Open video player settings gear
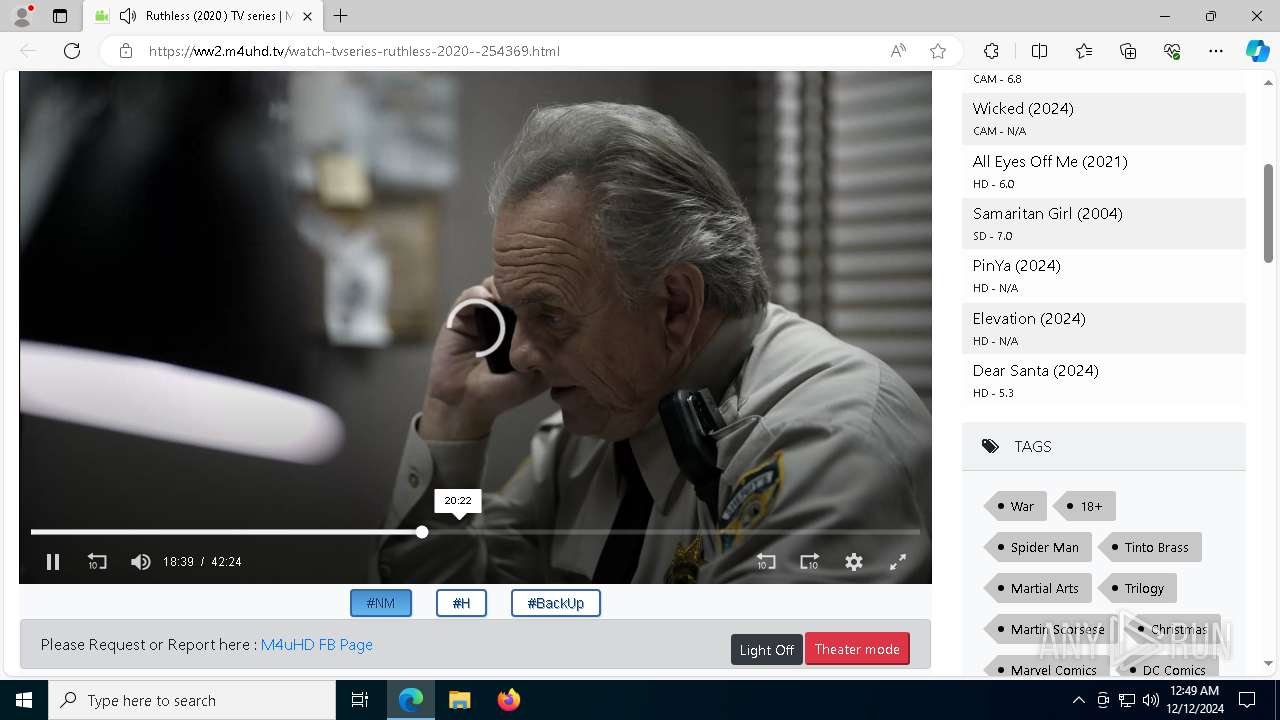Image resolution: width=1280 pixels, height=720 pixels. point(854,562)
